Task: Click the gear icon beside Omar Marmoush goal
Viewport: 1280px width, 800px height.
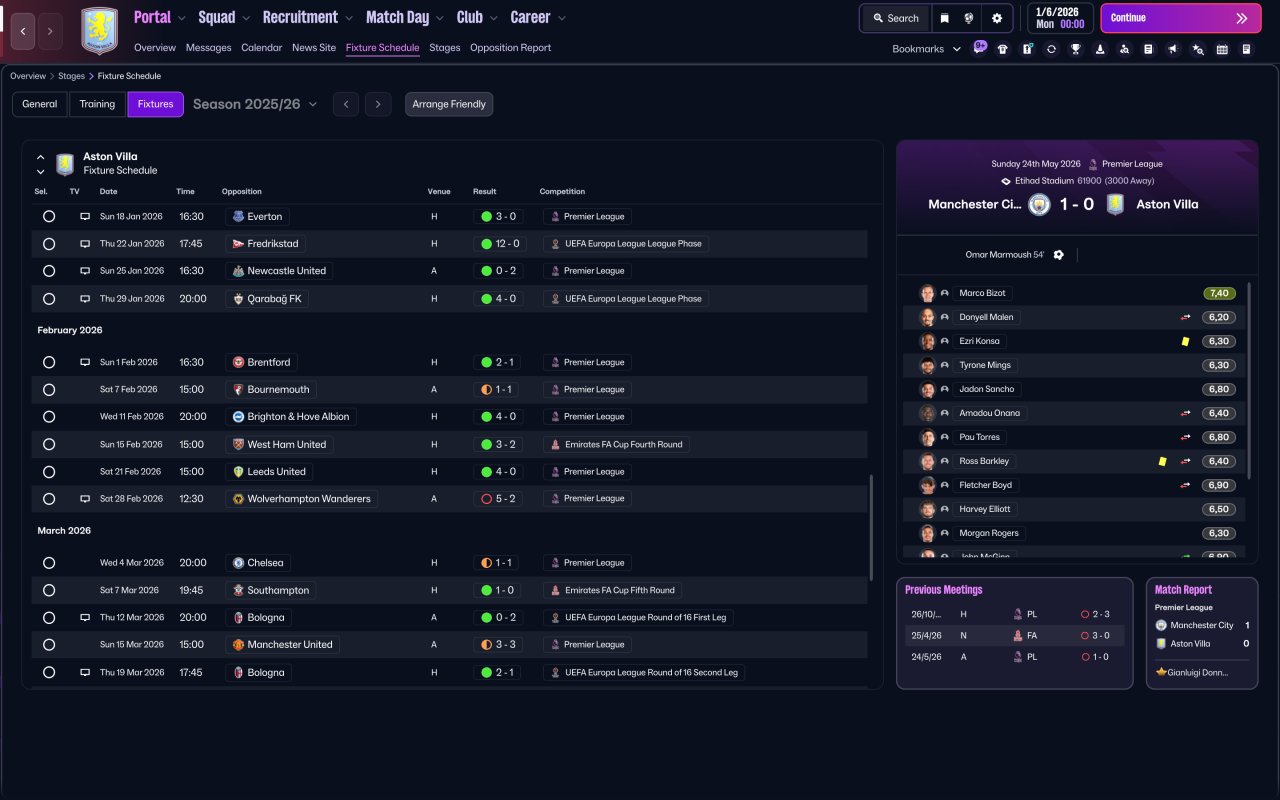Action: (1059, 255)
